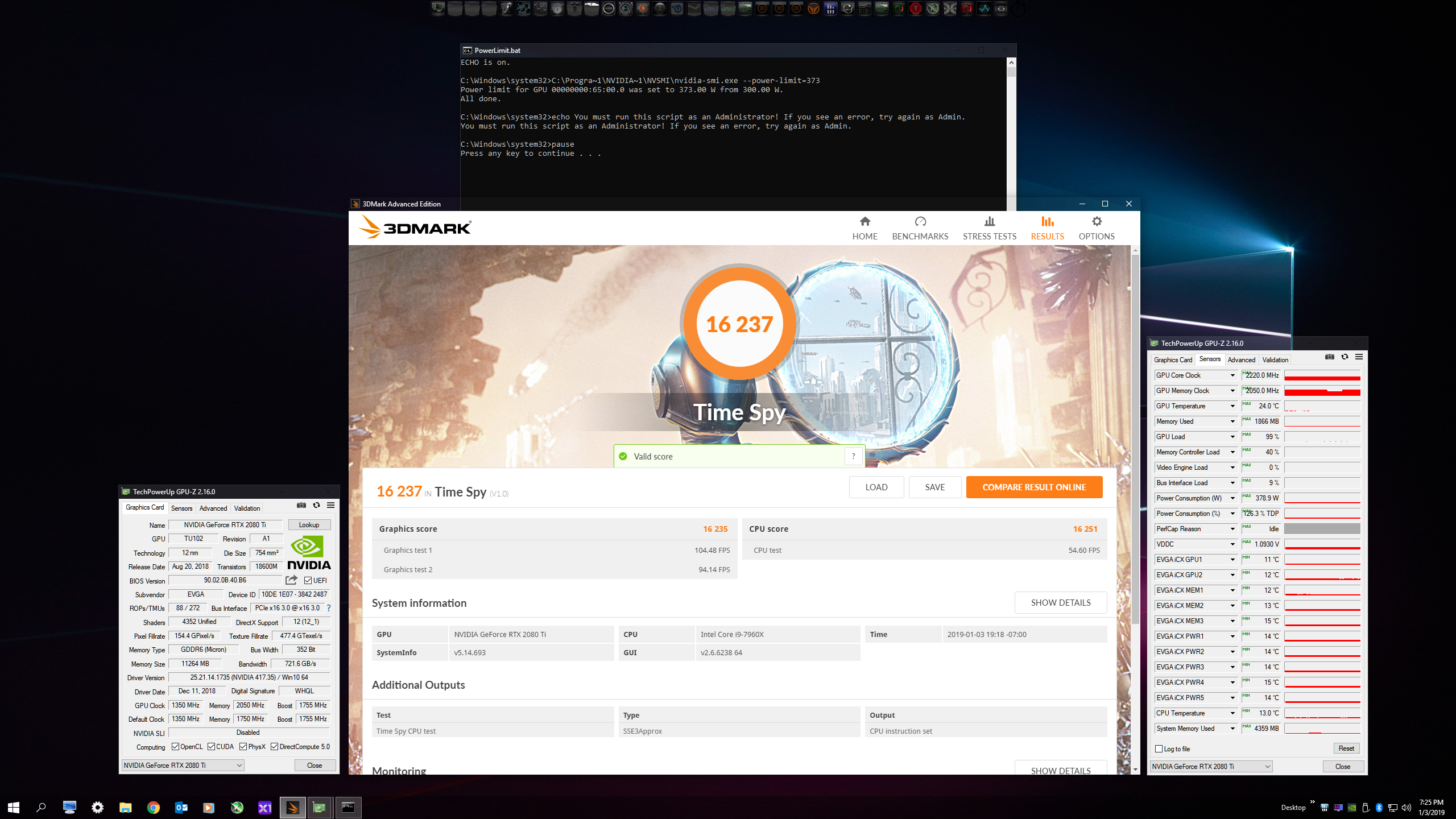Click the screenshot camera icon in GPU-Z sensors window
The width and height of the screenshot is (1456, 819).
click(1329, 357)
